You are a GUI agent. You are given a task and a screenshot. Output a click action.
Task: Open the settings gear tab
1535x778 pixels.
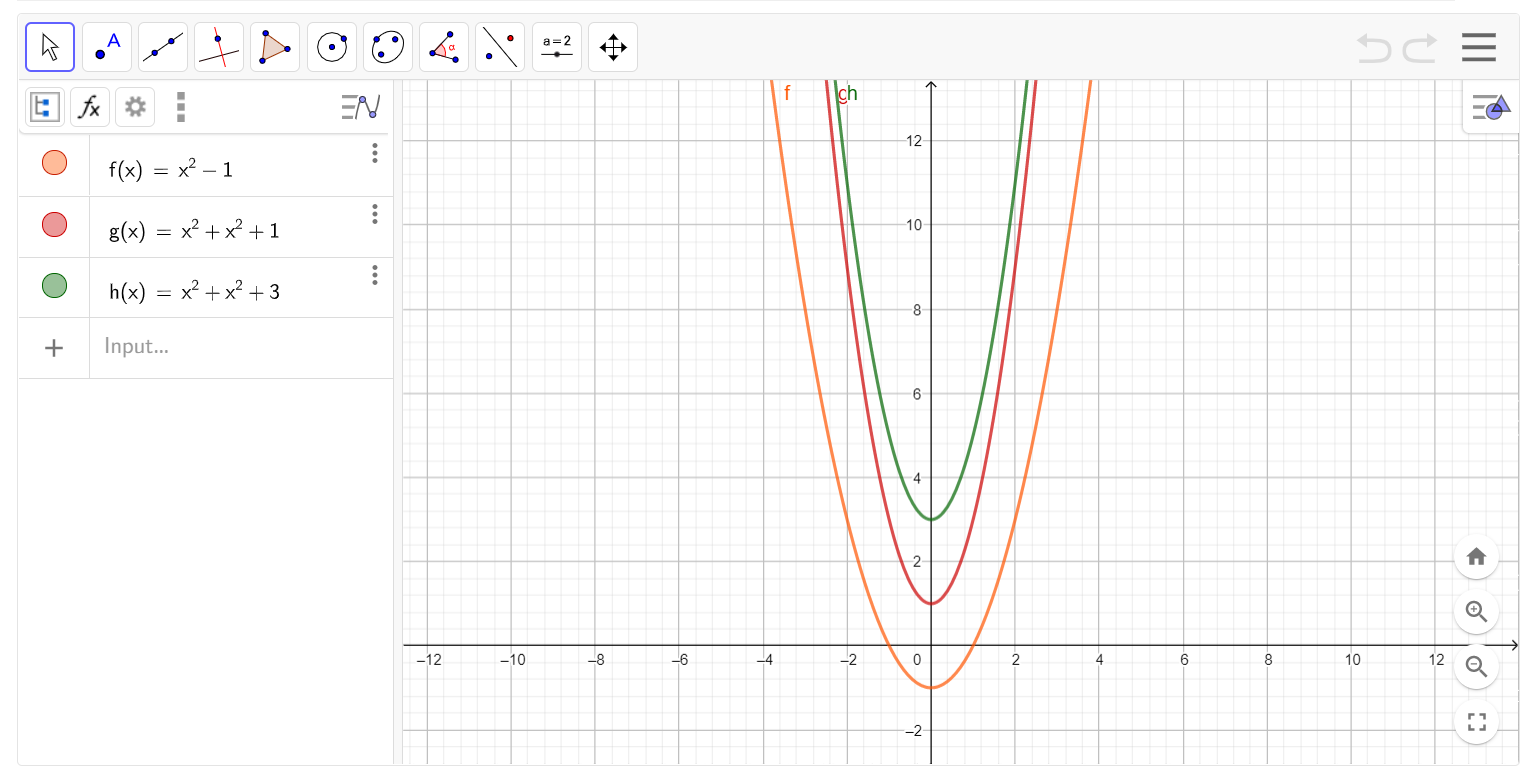[x=135, y=106]
